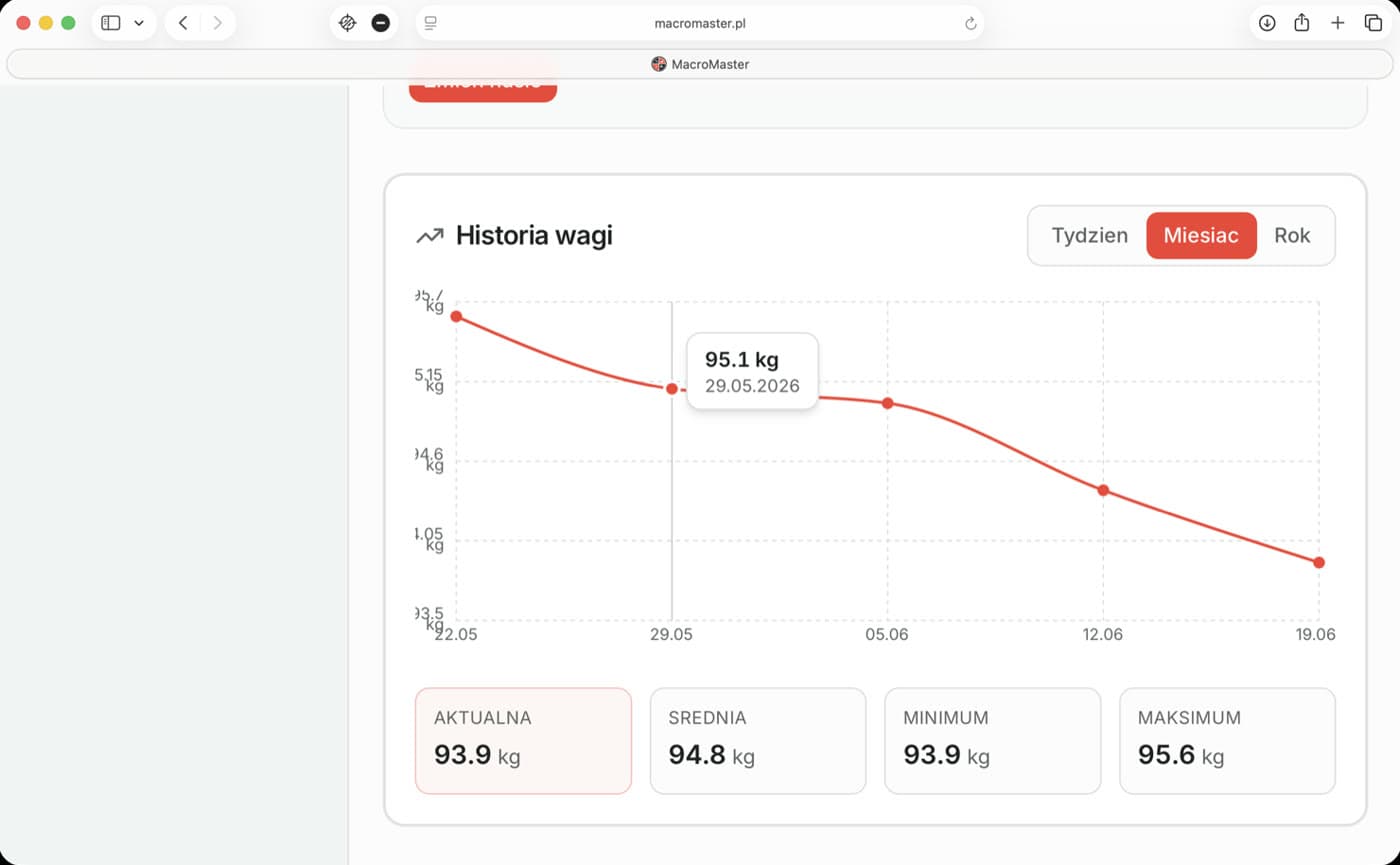Show tab overview icon
The width and height of the screenshot is (1400, 865).
pos(1373,23)
